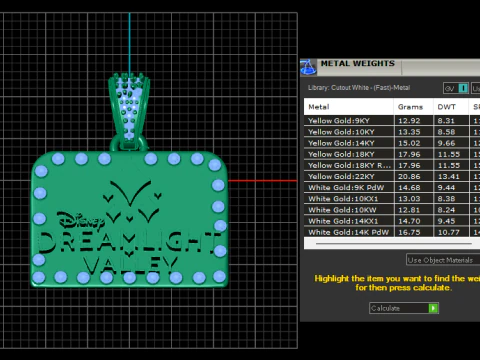Select the White Gold:10KW row
Screen dimensions: 480x360
point(392,210)
